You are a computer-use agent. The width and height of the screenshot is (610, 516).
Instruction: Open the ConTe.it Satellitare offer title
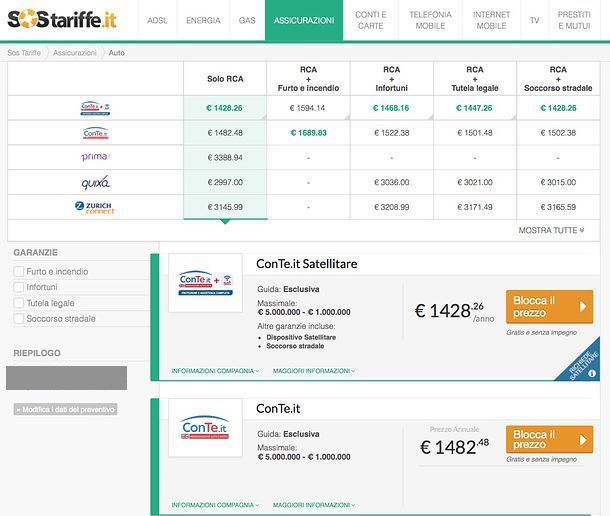tap(307, 264)
